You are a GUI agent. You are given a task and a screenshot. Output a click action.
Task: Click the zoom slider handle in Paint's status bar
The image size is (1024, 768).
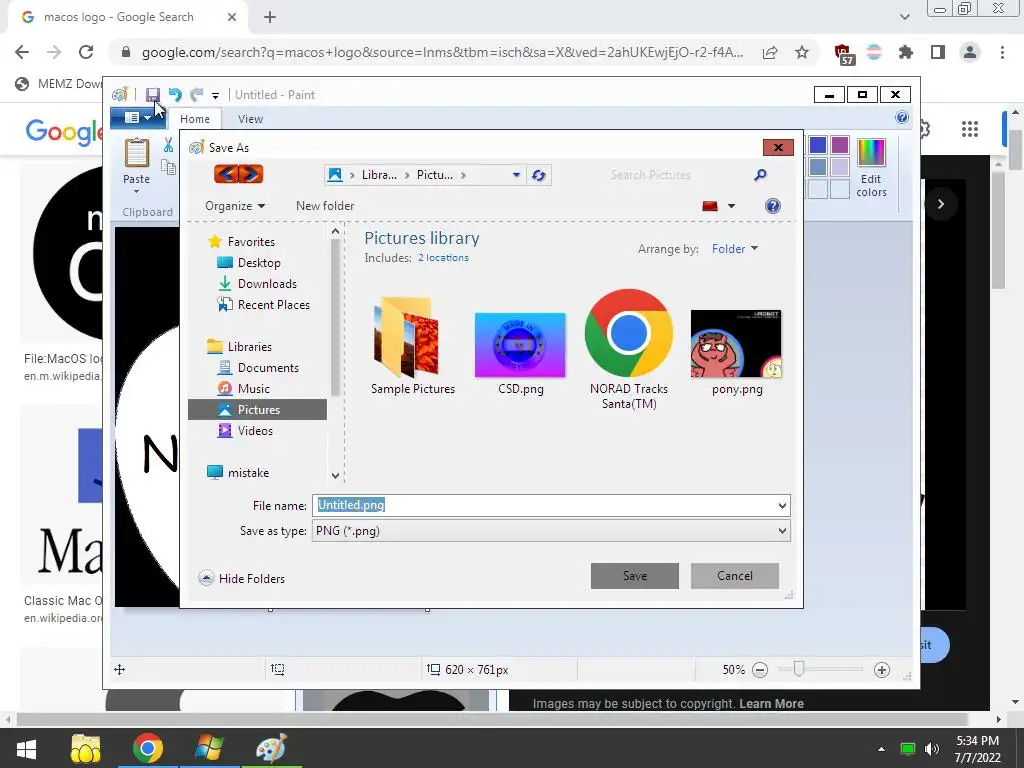(x=798, y=669)
